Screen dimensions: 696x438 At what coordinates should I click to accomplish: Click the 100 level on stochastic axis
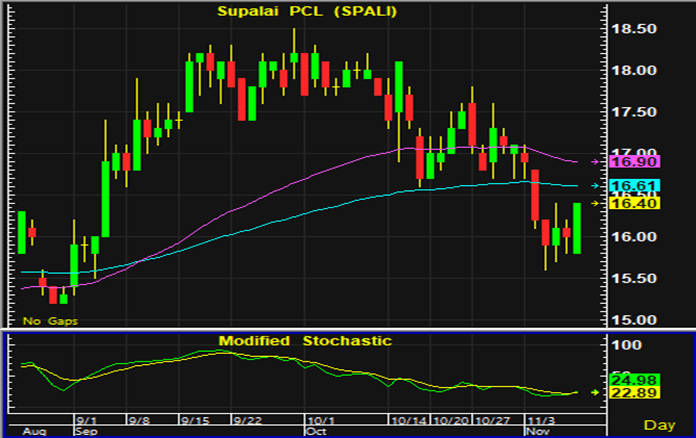click(x=625, y=345)
